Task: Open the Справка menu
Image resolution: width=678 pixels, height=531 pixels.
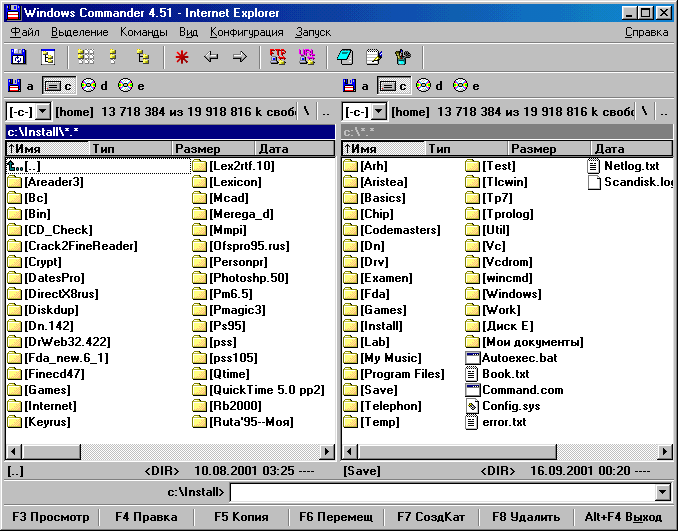Action: (x=646, y=32)
